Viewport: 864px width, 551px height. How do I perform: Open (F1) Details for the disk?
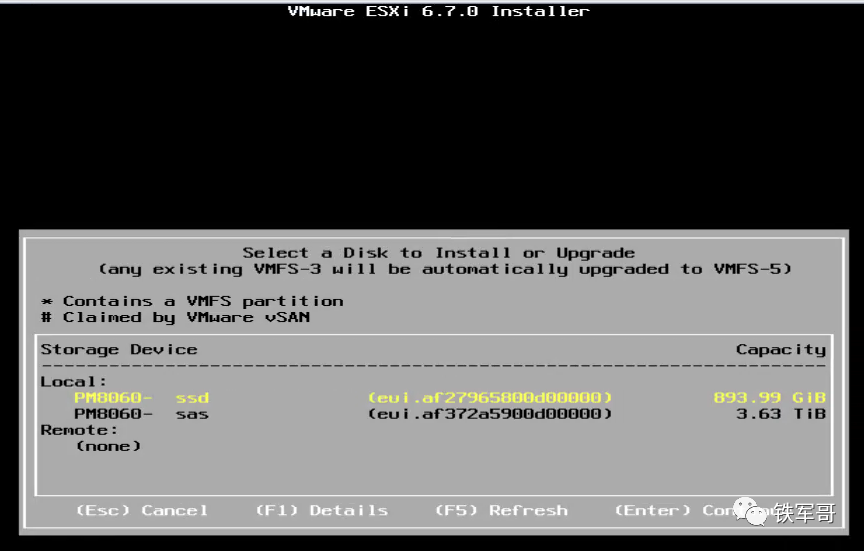pos(322,510)
